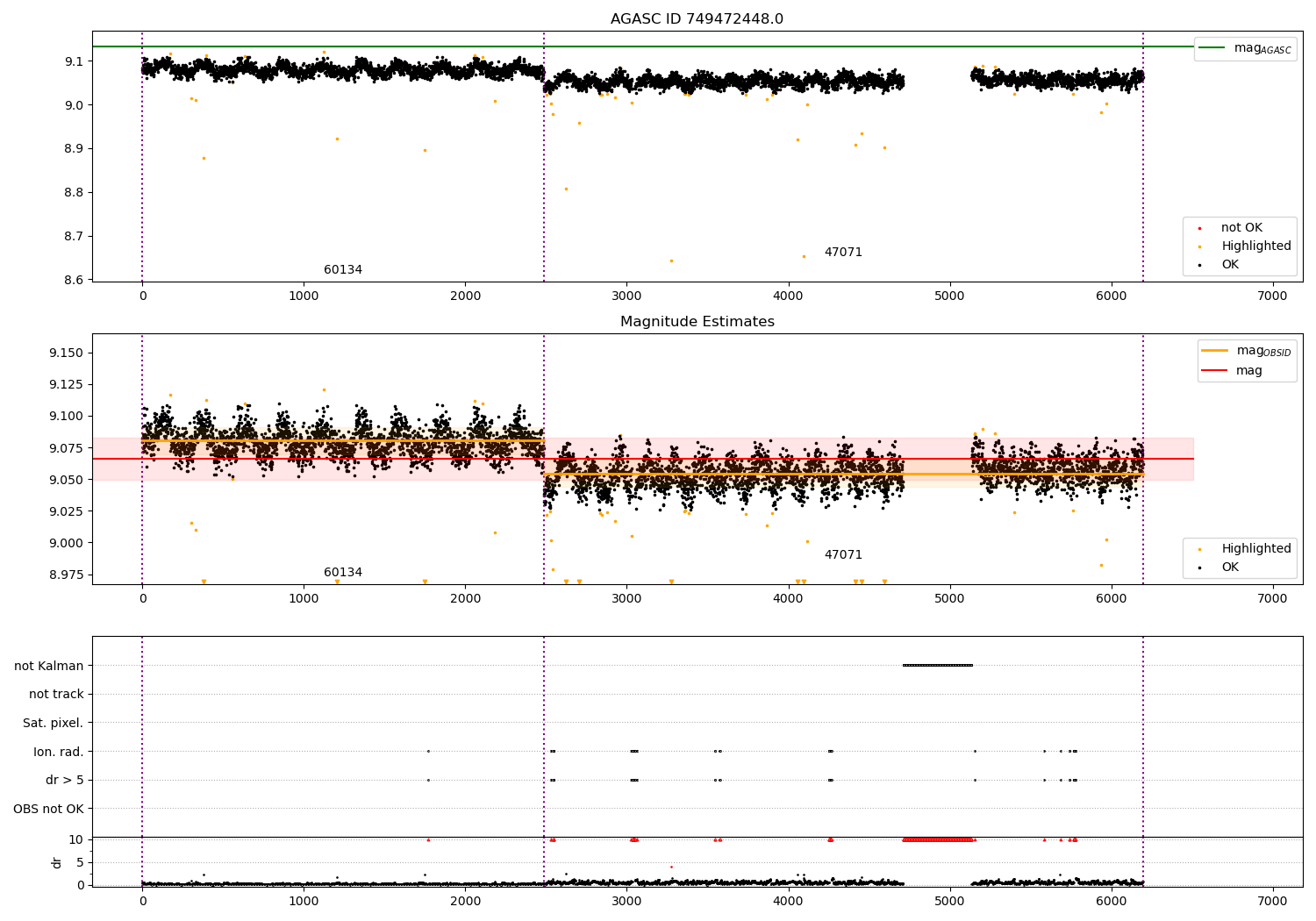
Task: Click the '47071' label in top plot
Action: coord(843,253)
